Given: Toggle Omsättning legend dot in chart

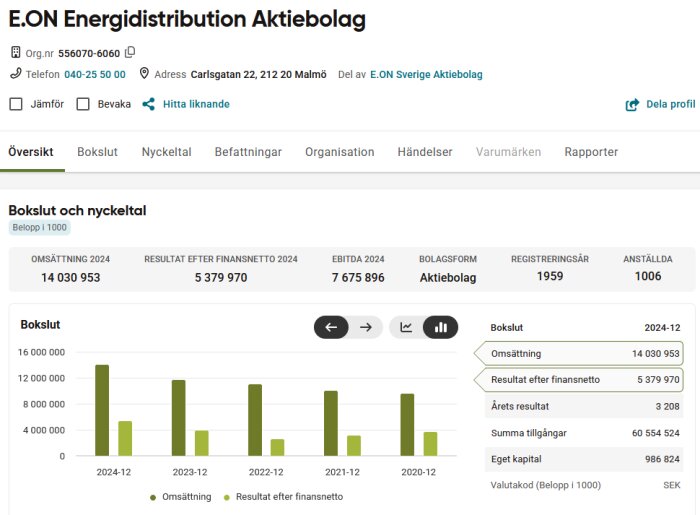Looking at the screenshot, I should point(153,497).
